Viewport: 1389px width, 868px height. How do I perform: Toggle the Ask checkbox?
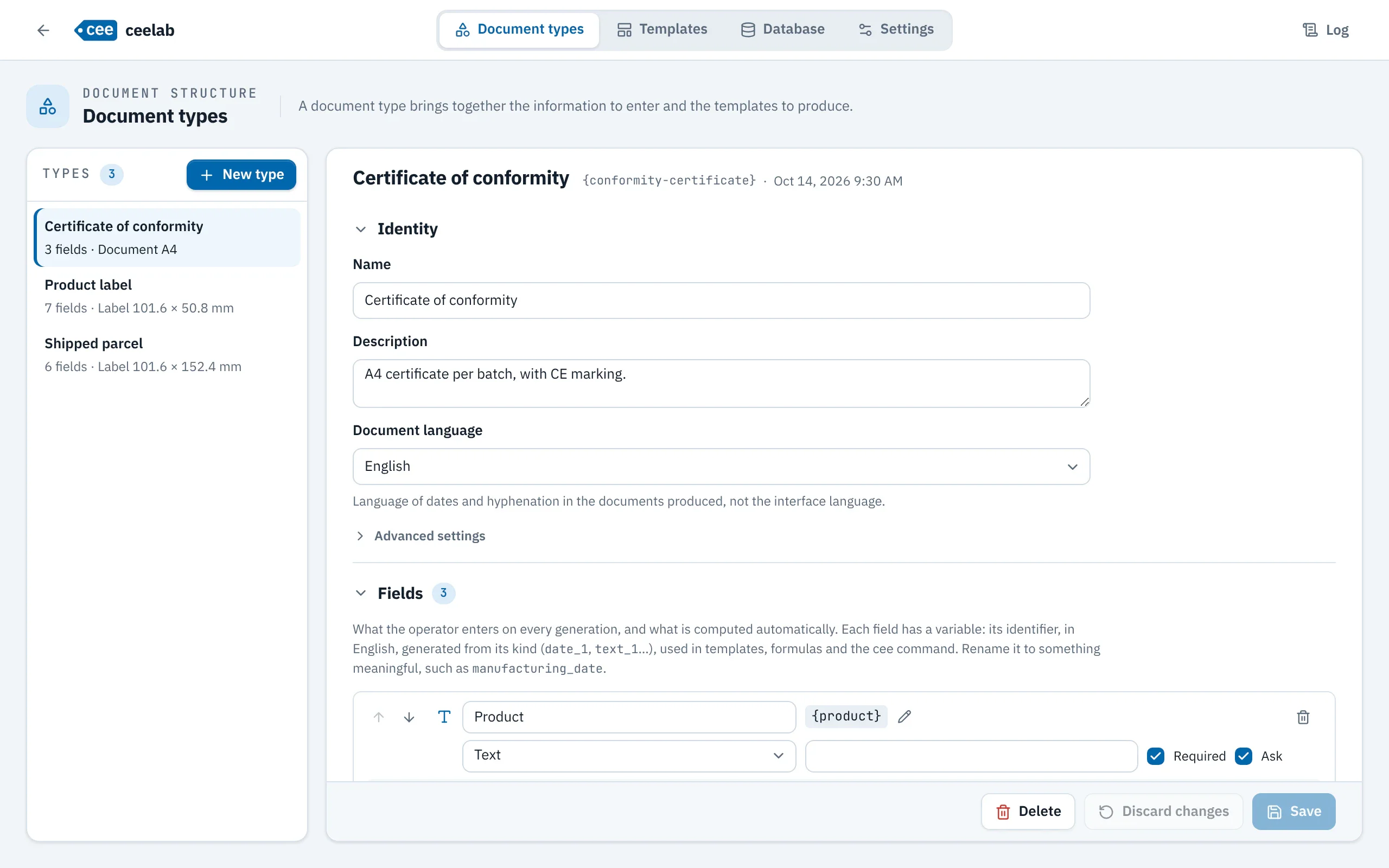(1243, 756)
